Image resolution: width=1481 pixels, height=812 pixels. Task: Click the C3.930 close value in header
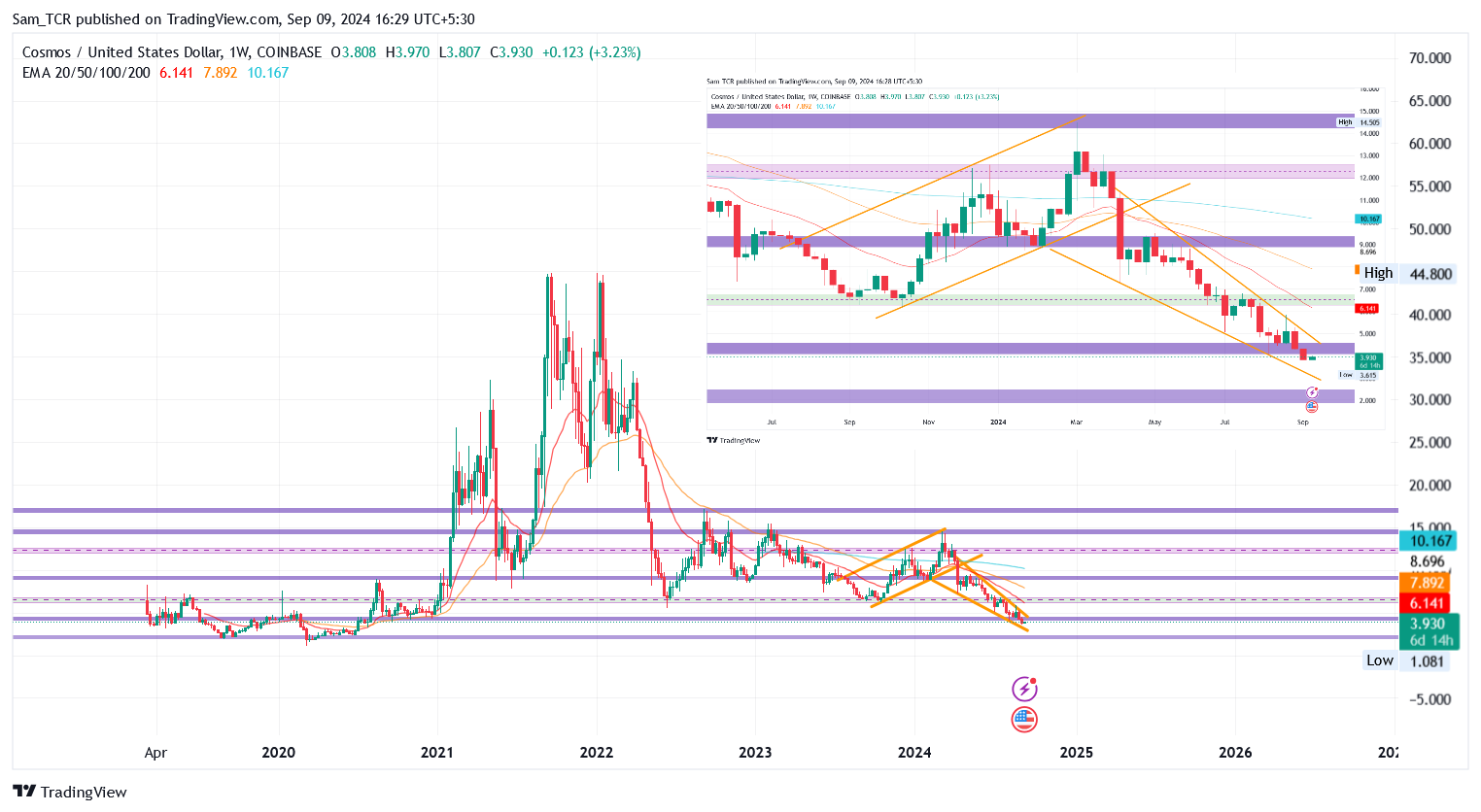coord(511,52)
